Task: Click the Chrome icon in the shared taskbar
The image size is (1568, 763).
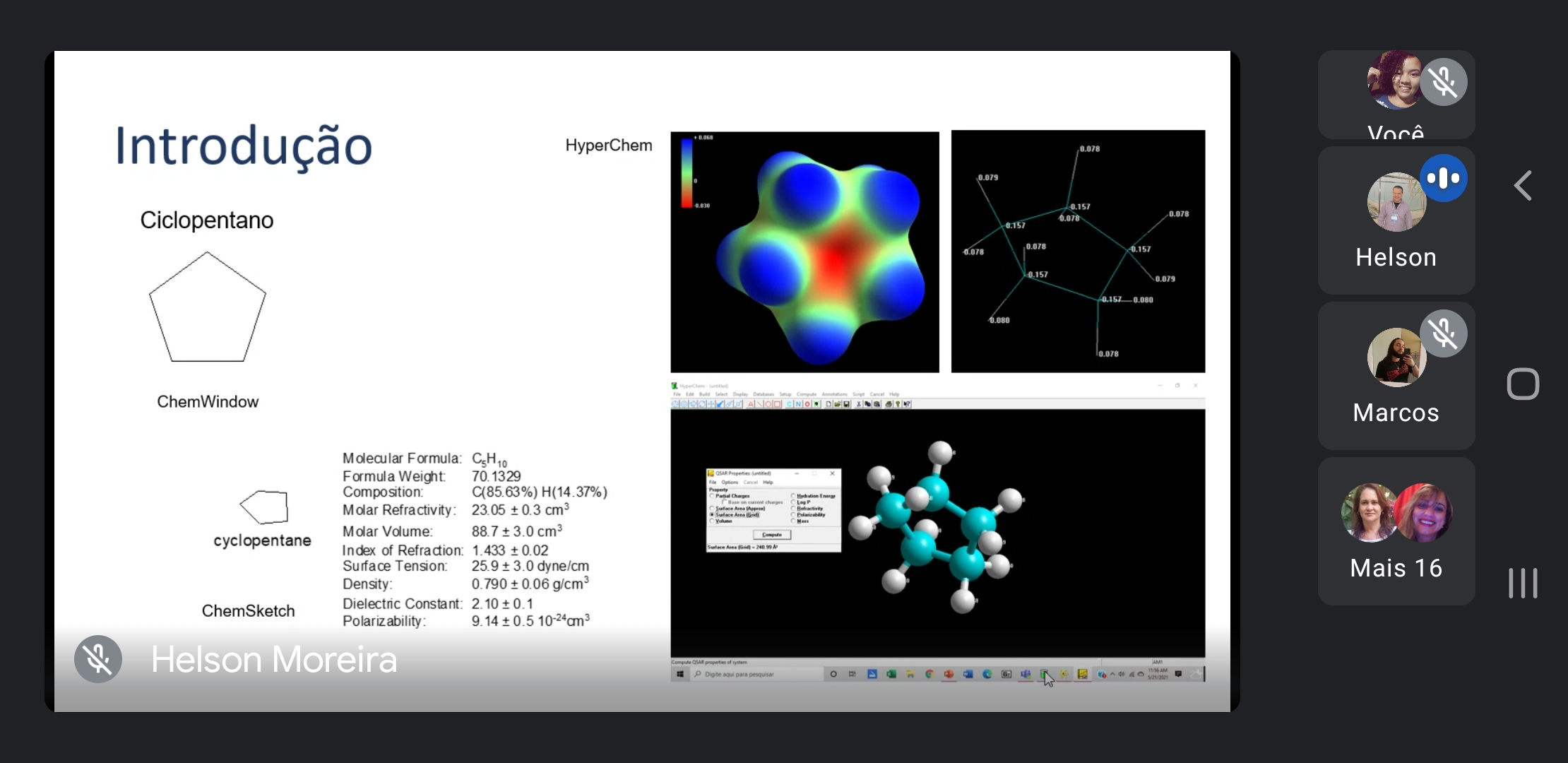Action: pos(929,674)
